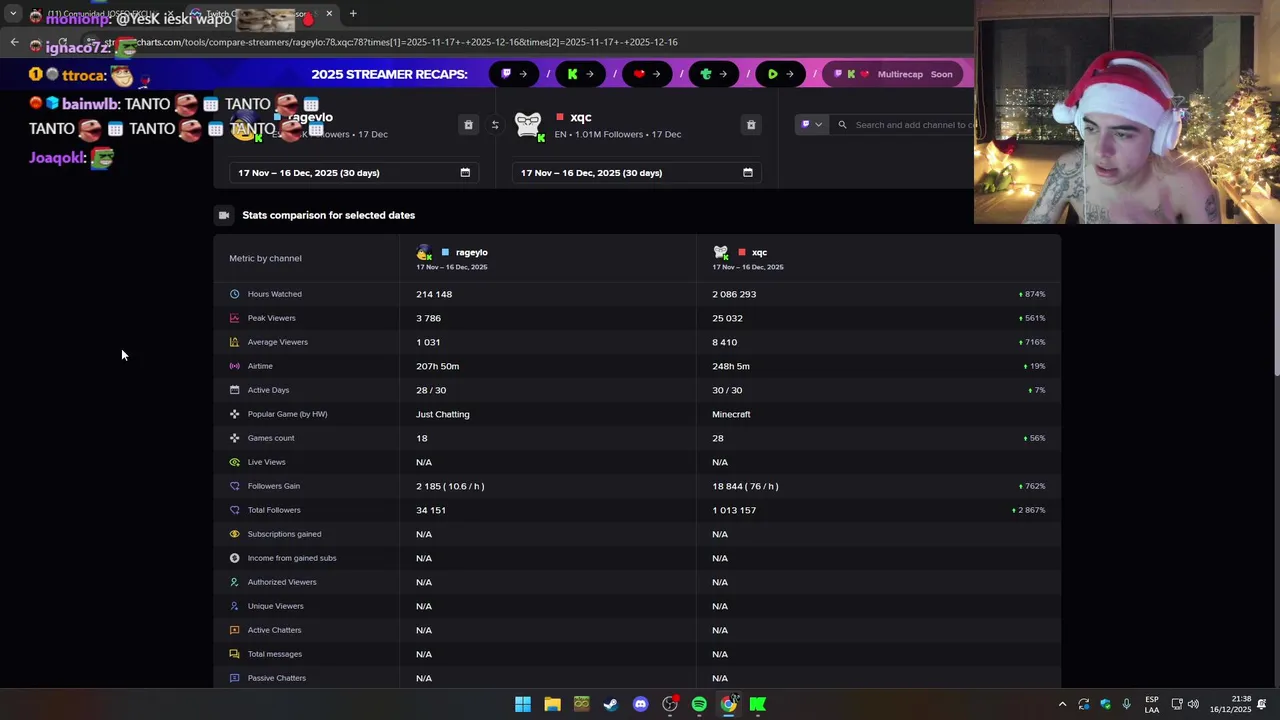Click the Average Viewers icon
The image size is (1280, 720).
click(234, 342)
